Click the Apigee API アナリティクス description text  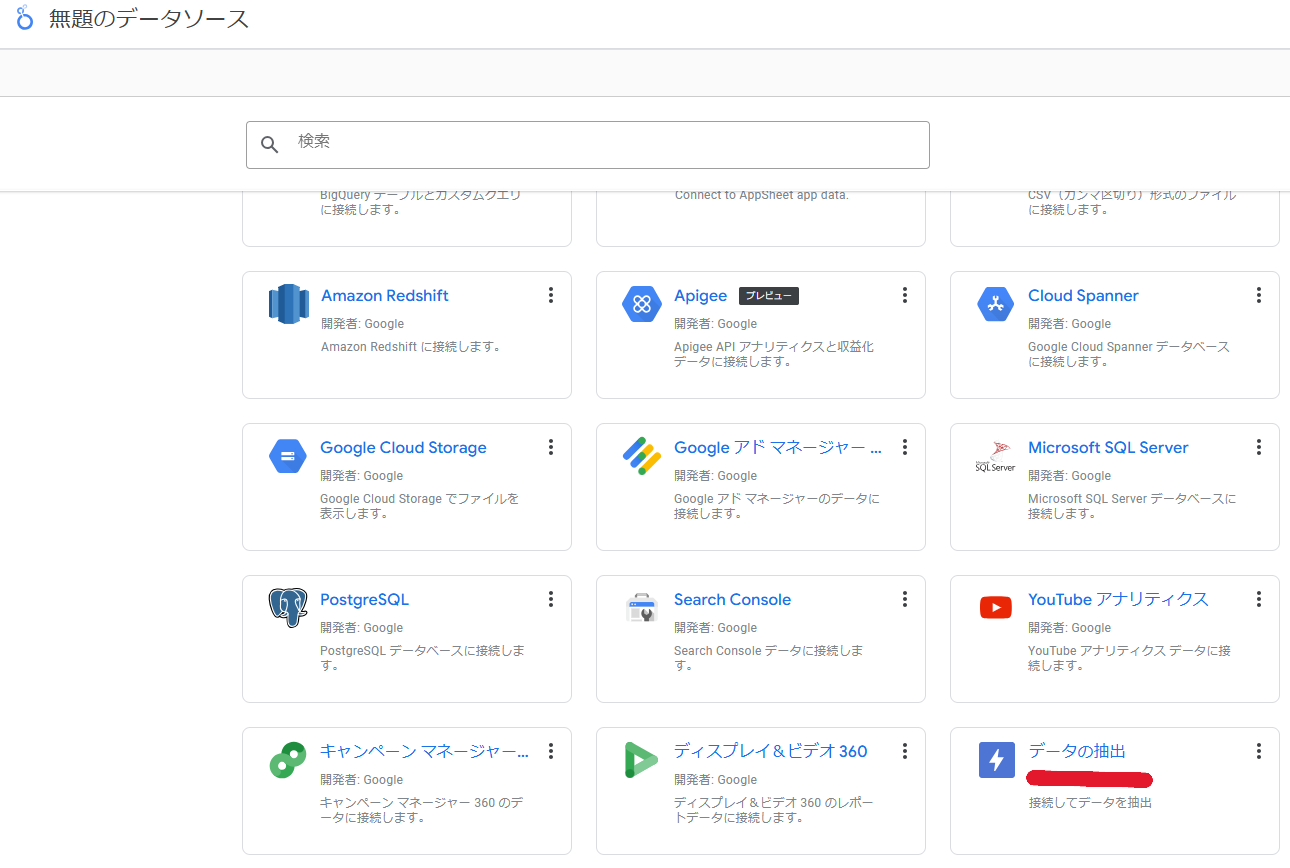(x=774, y=354)
